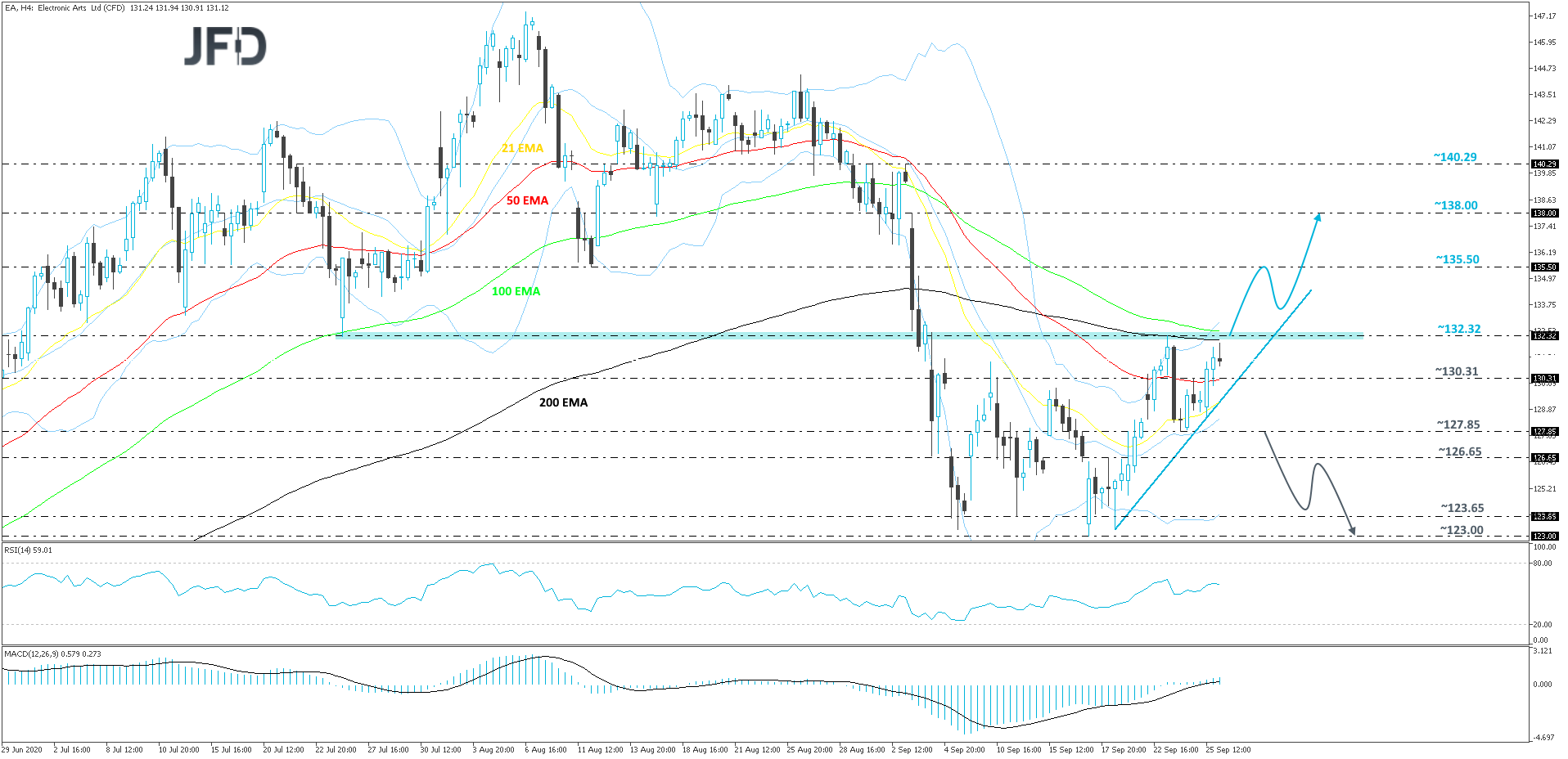The width and height of the screenshot is (1568, 759).
Task: Click the 132.32 price tag on the axis
Action: pos(1544,335)
